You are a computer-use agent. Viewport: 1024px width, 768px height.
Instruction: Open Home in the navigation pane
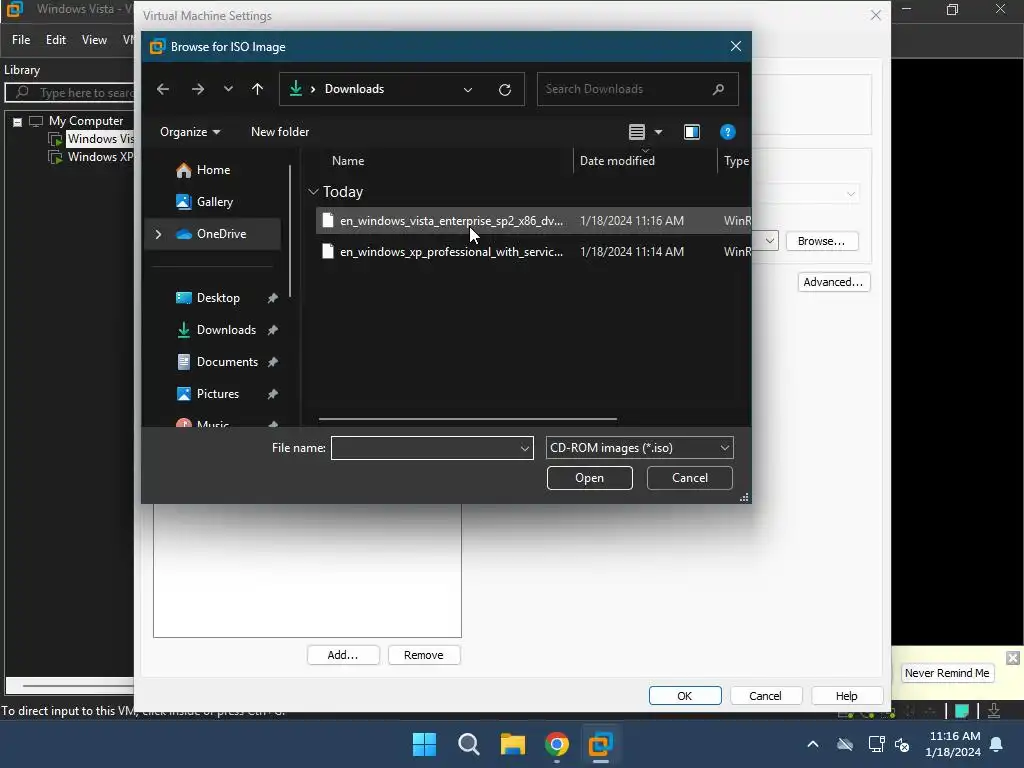[x=213, y=170]
